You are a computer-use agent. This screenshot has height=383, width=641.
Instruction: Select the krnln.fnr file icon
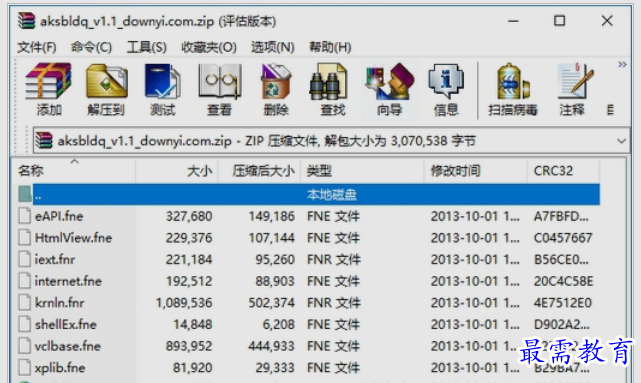(x=25, y=302)
